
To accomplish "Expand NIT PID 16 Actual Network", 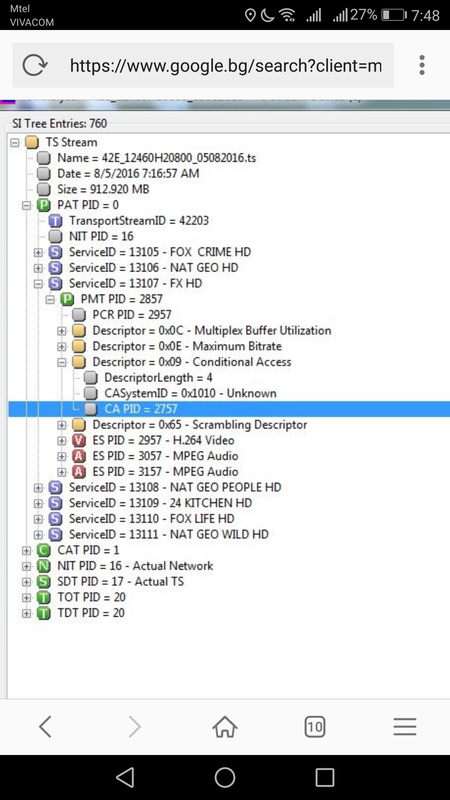I will (x=27, y=566).
